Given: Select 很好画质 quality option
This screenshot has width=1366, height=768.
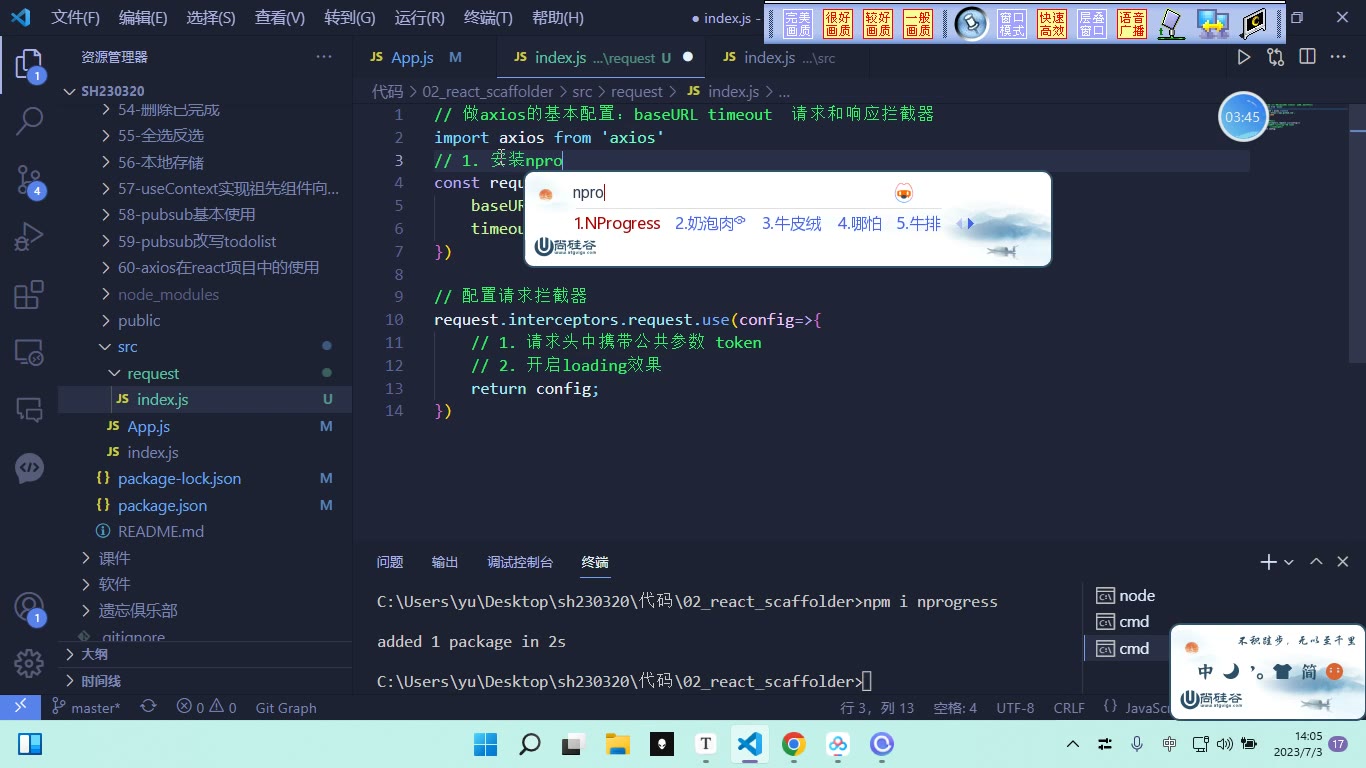Looking at the screenshot, I should pos(838,24).
